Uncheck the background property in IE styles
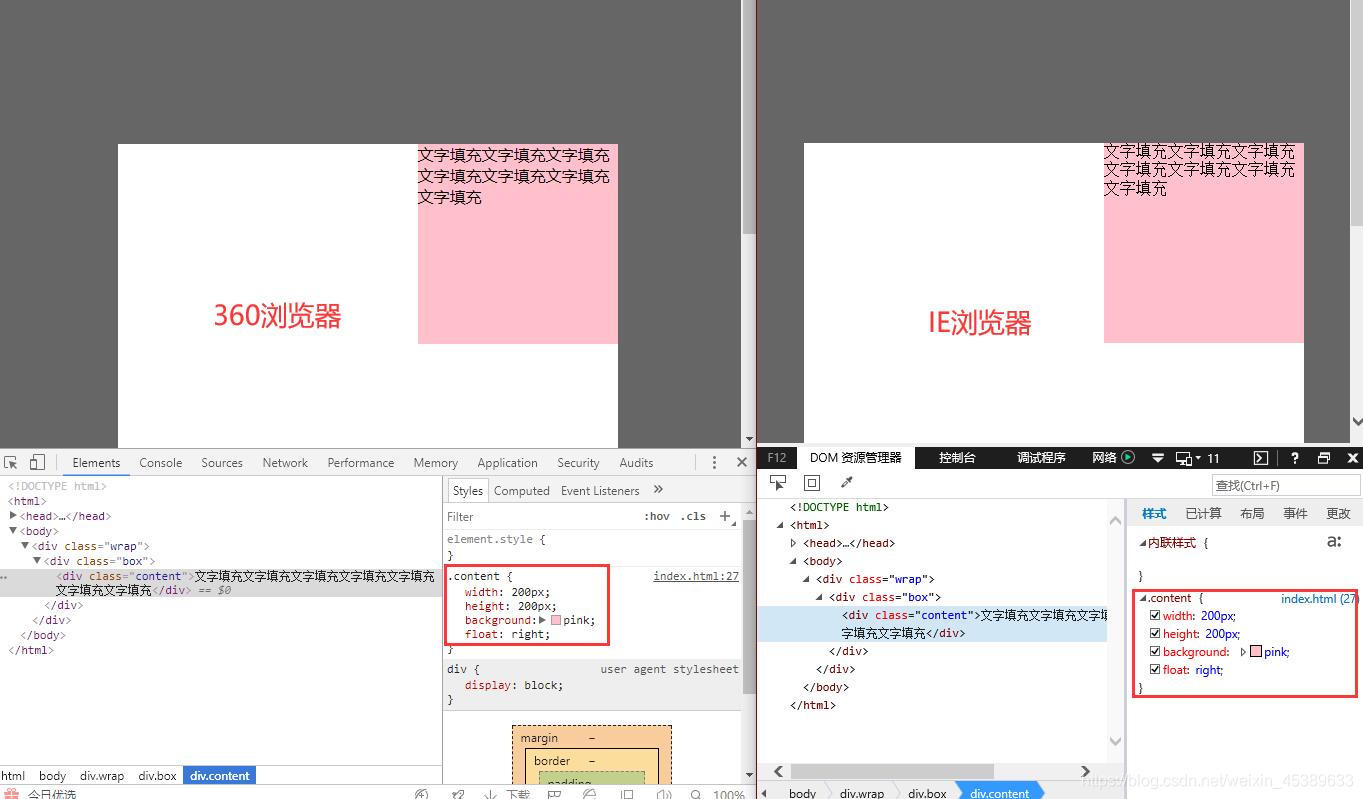 [x=1155, y=652]
